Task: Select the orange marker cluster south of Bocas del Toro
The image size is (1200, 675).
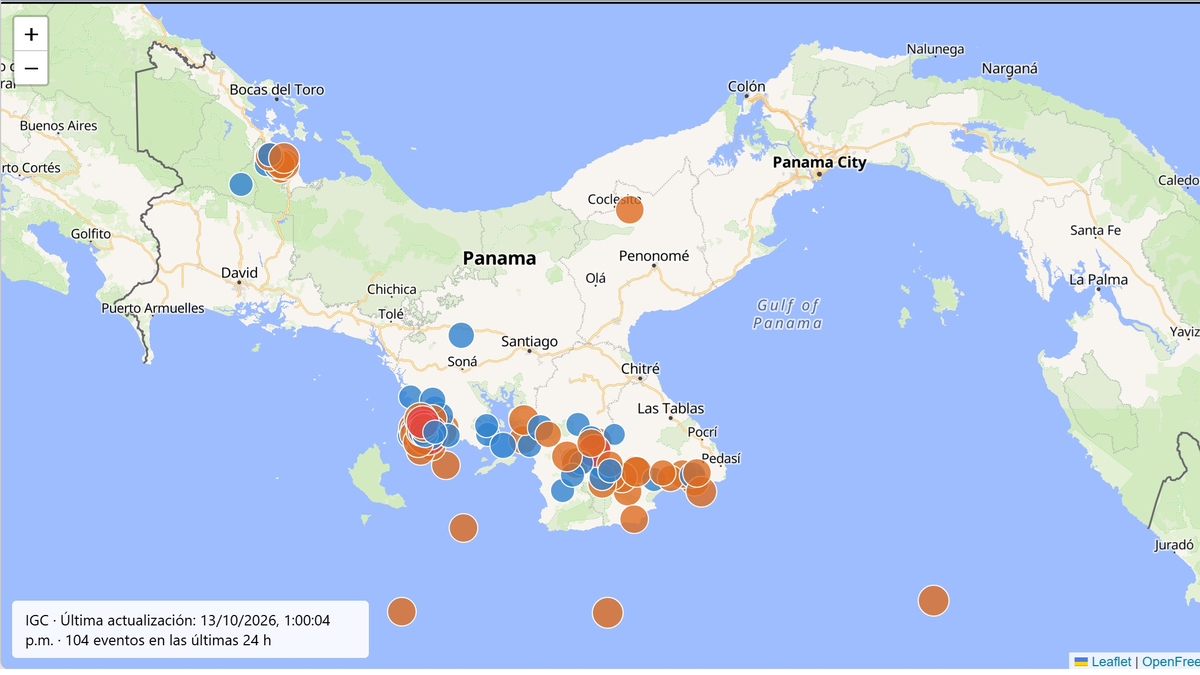Action: [283, 160]
